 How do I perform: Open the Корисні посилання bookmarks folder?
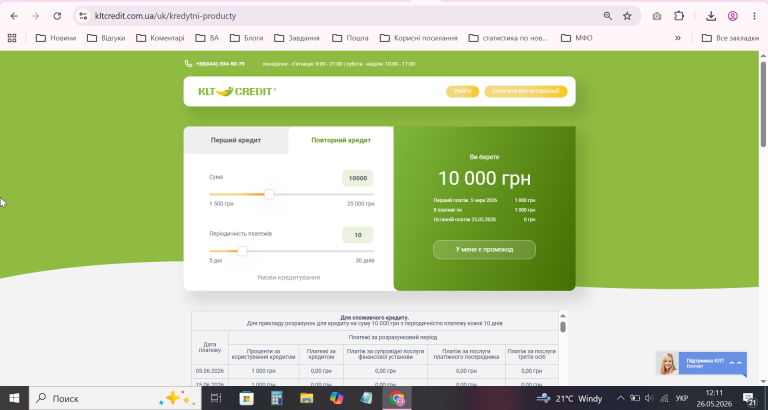click(x=419, y=38)
